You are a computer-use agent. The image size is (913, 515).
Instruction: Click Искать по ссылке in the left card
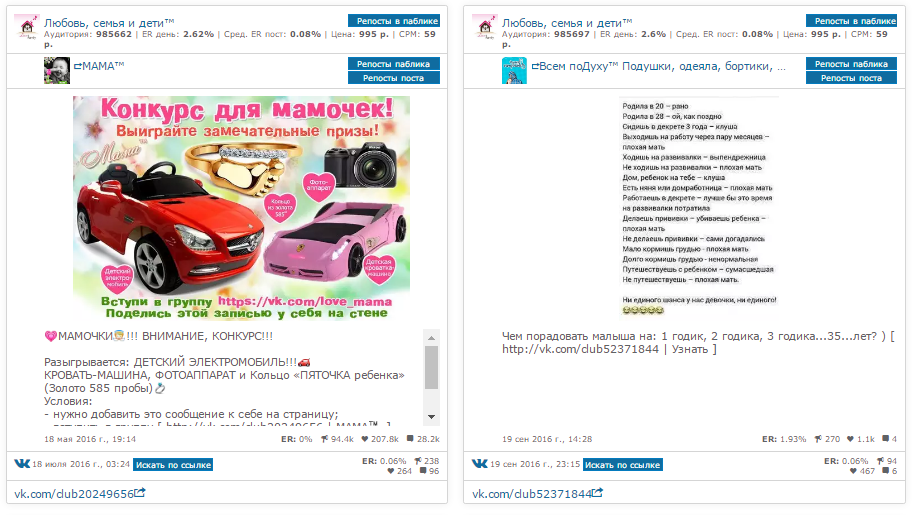click(173, 465)
